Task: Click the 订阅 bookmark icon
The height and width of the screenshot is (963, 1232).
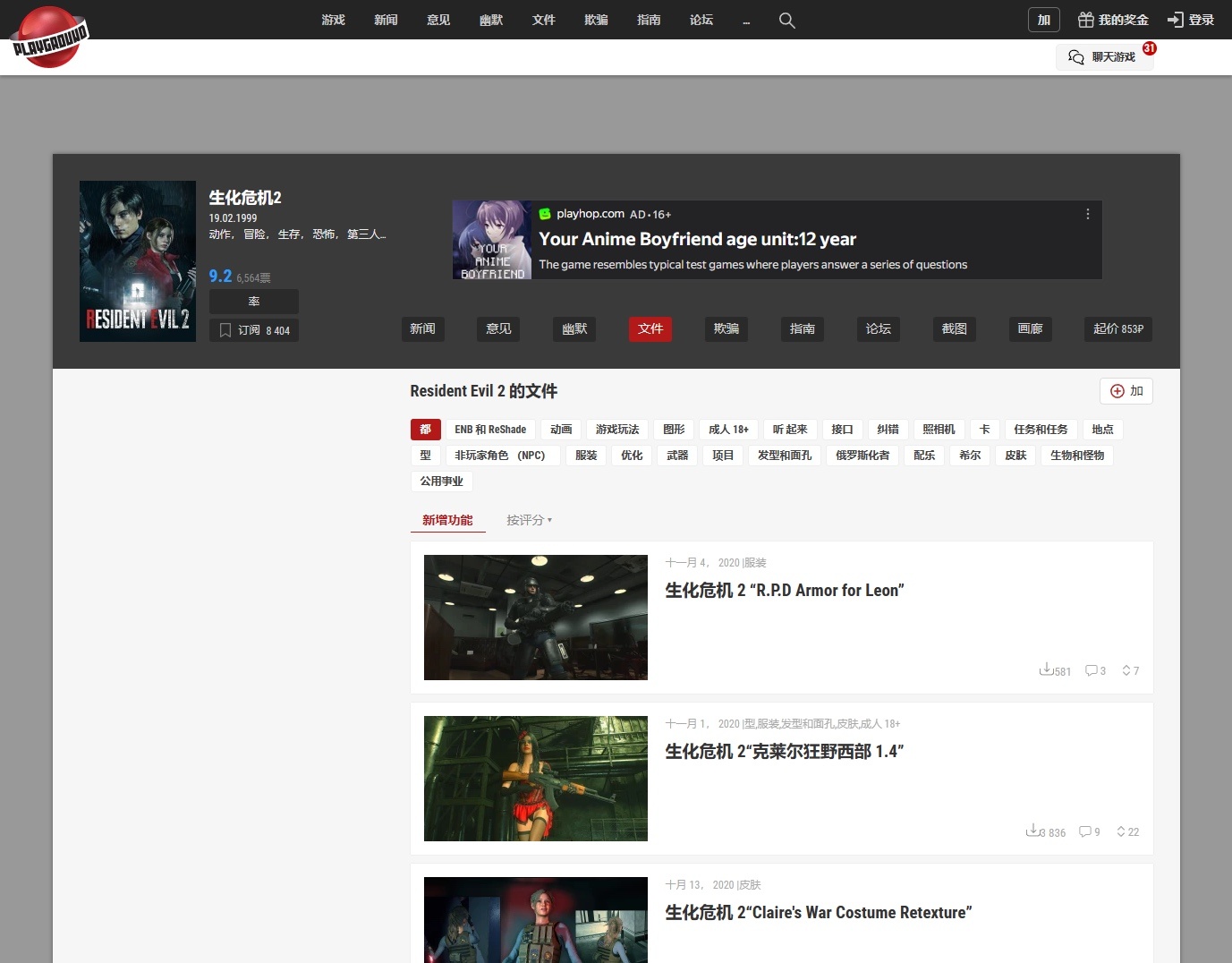Action: (x=225, y=330)
